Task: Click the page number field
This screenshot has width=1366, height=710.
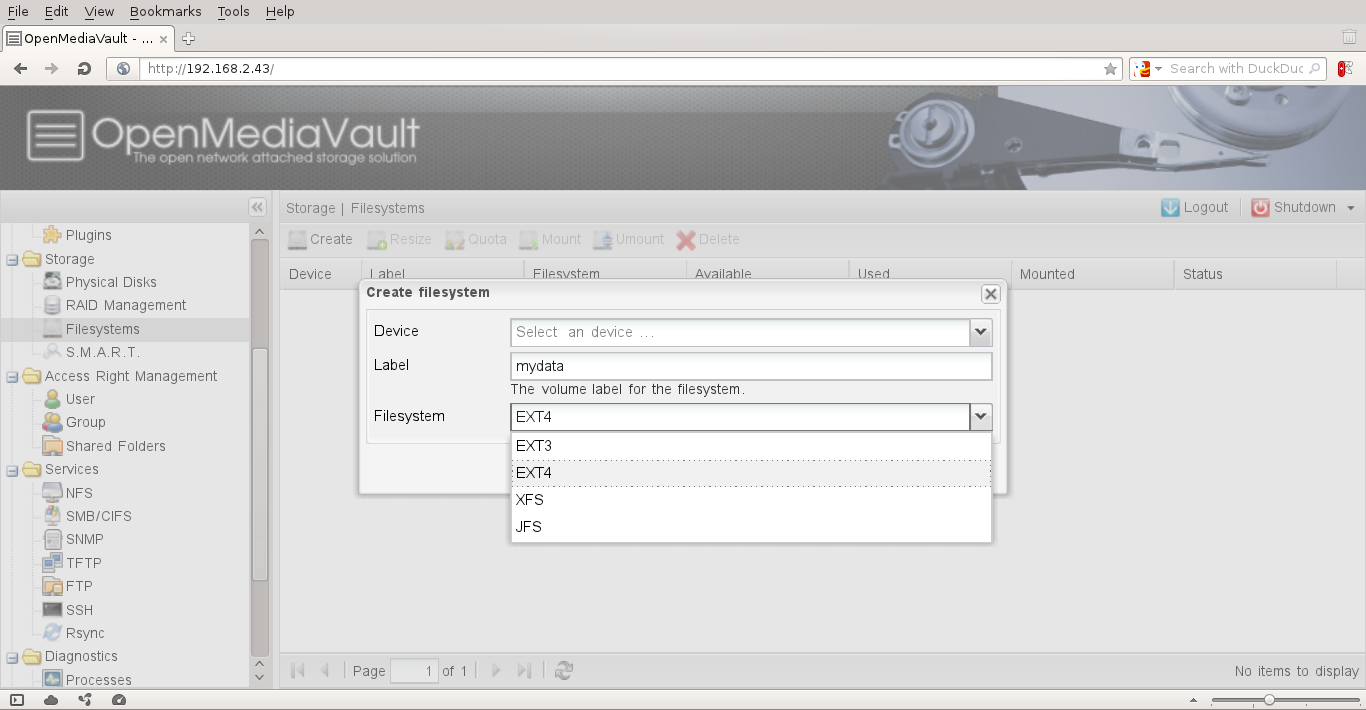Action: point(414,671)
